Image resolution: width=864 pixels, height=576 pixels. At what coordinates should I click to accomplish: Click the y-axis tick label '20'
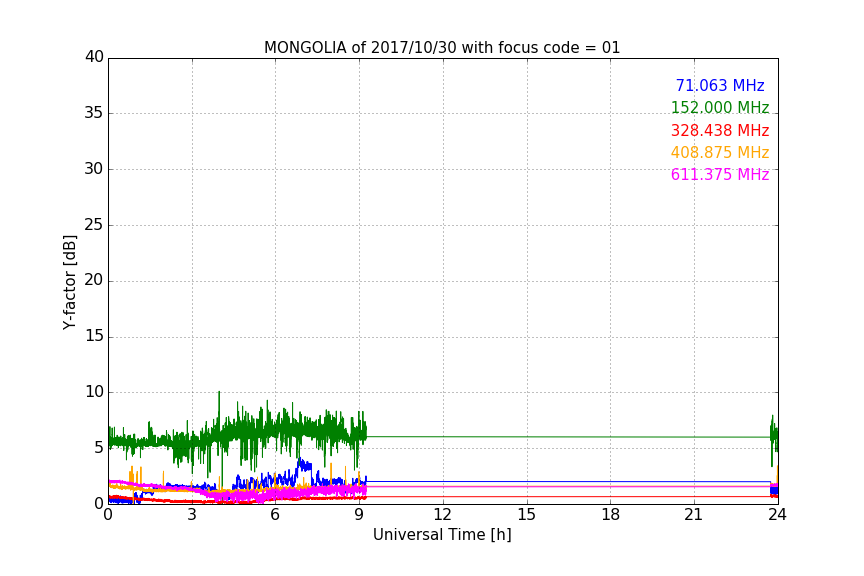[94, 280]
